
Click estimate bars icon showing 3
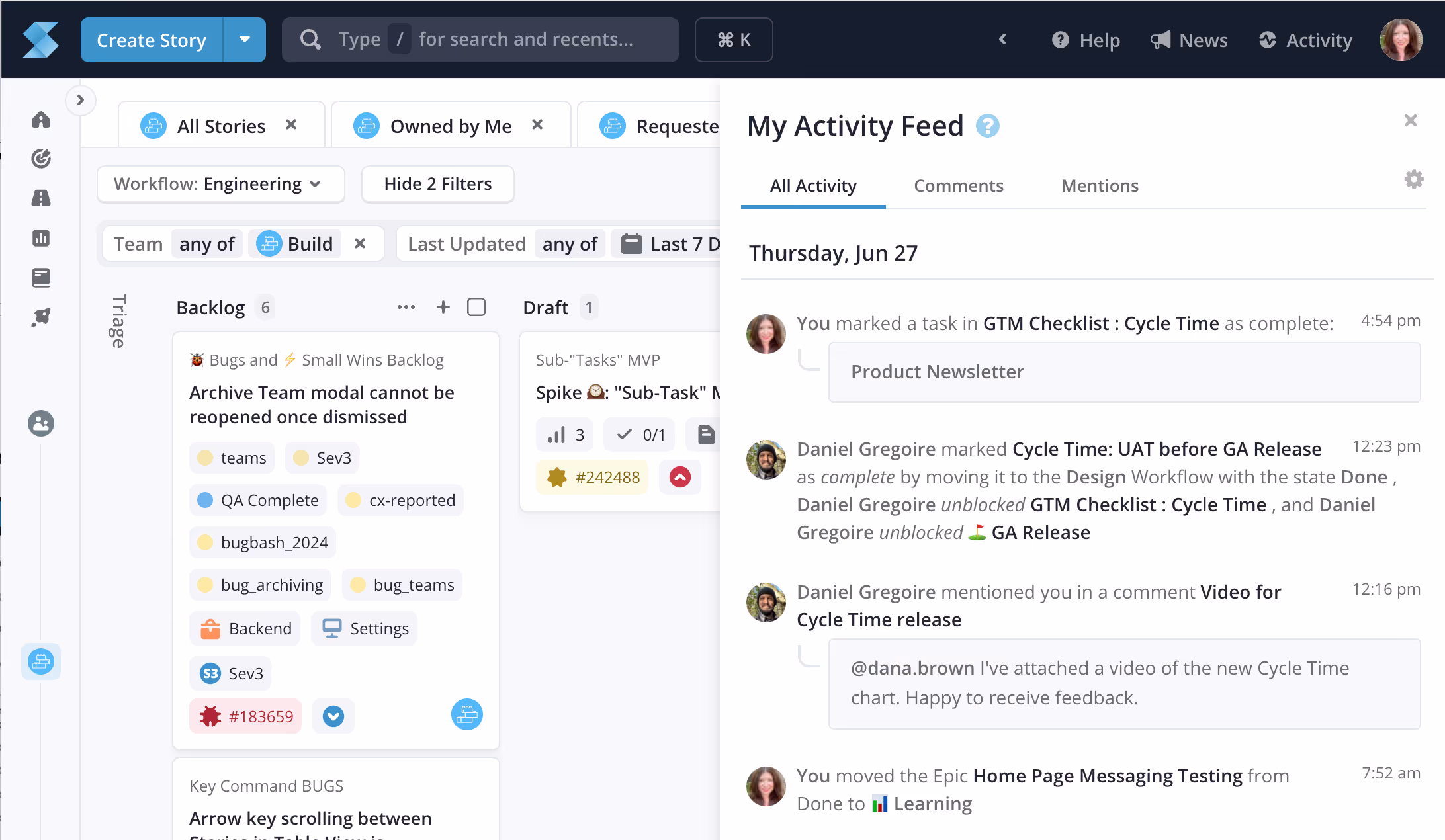pos(564,435)
